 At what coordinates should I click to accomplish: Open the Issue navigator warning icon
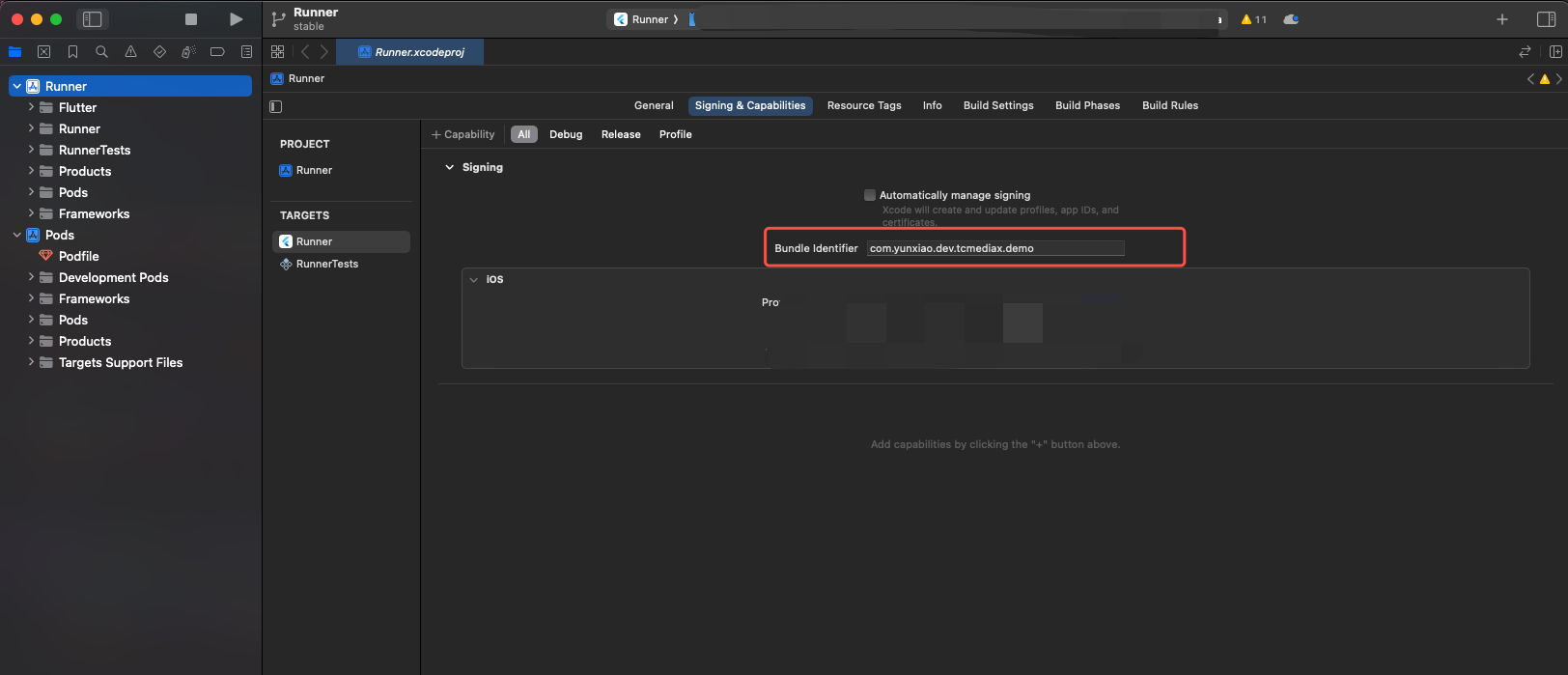click(130, 52)
